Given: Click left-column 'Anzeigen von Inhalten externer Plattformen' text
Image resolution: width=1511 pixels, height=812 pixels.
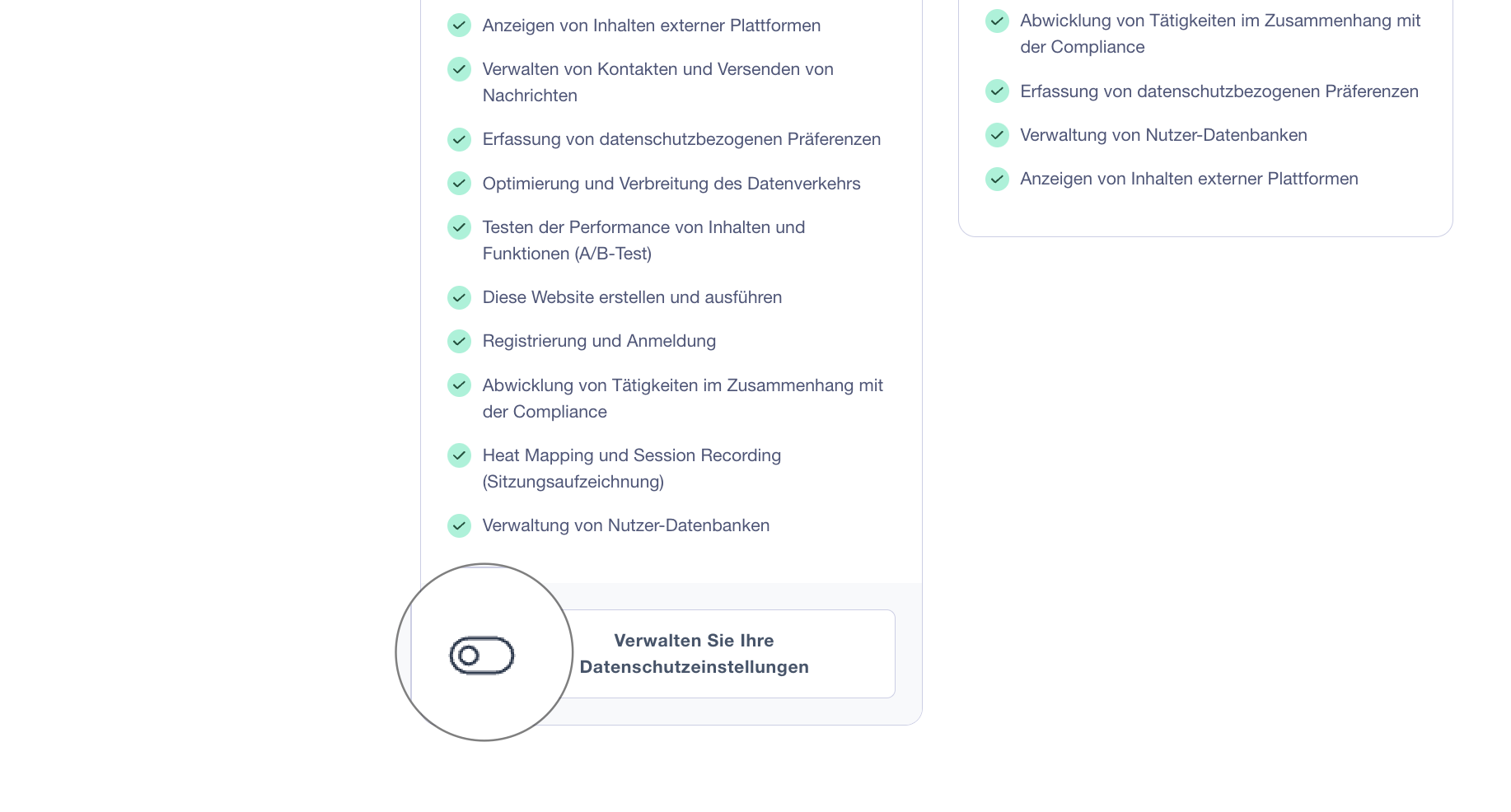Looking at the screenshot, I should tap(651, 26).
